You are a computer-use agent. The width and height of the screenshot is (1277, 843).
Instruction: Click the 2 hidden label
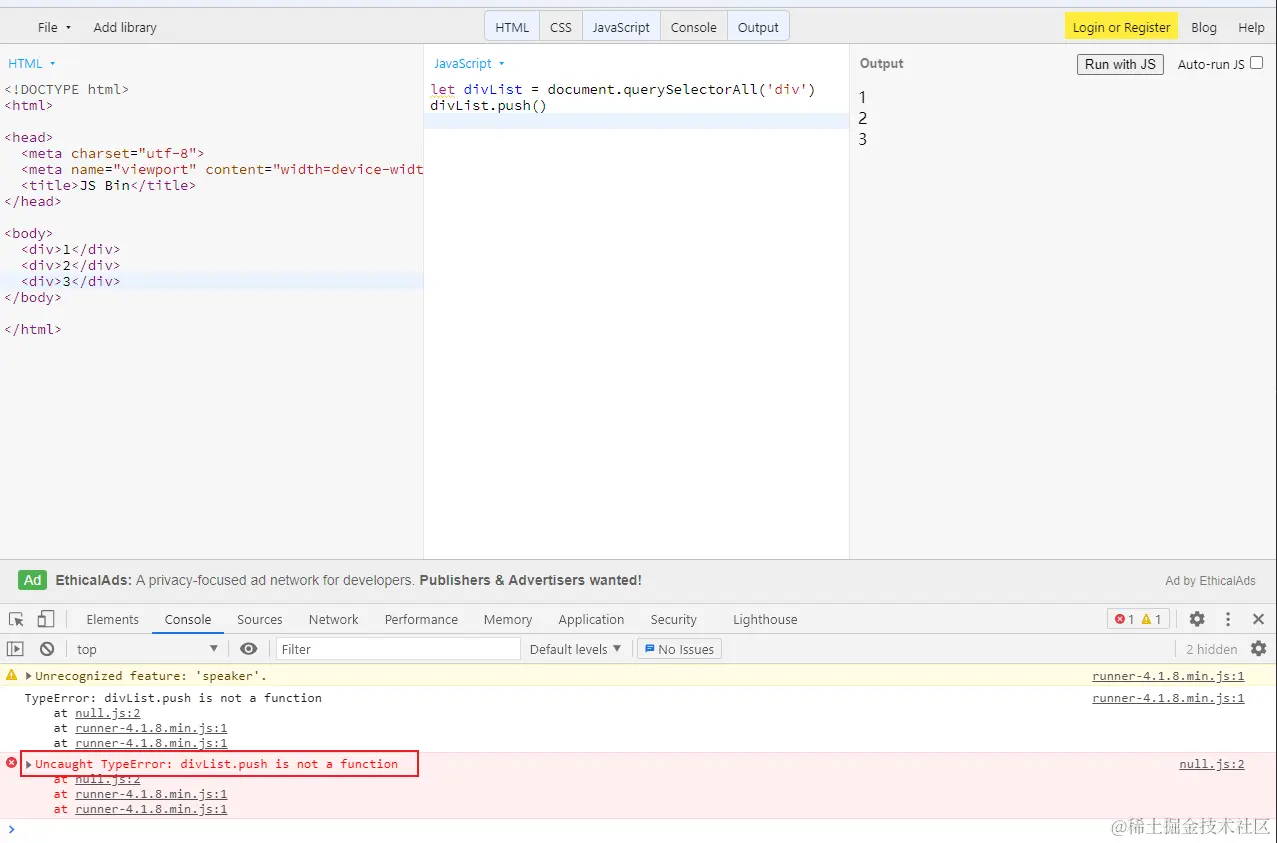[x=1212, y=649]
